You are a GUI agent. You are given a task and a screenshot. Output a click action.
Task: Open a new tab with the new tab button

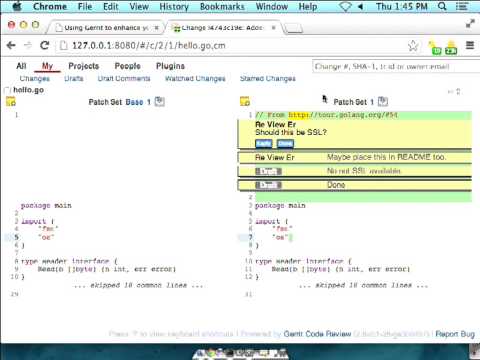(294, 29)
